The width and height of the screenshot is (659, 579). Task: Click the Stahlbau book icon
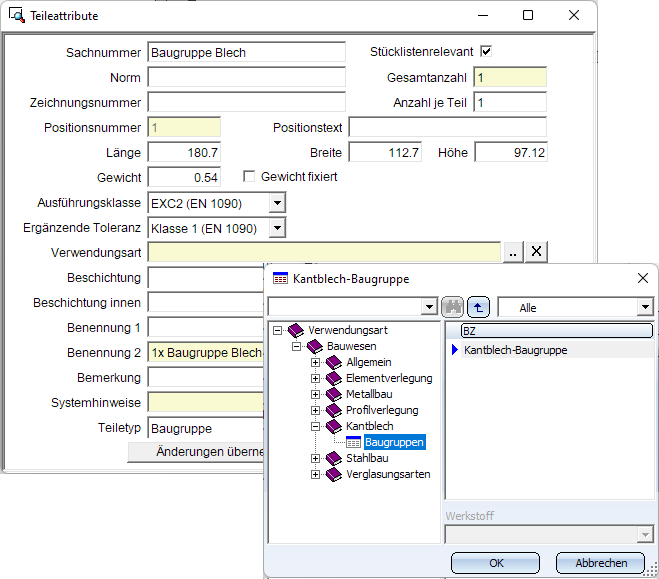pyautogui.click(x=334, y=458)
